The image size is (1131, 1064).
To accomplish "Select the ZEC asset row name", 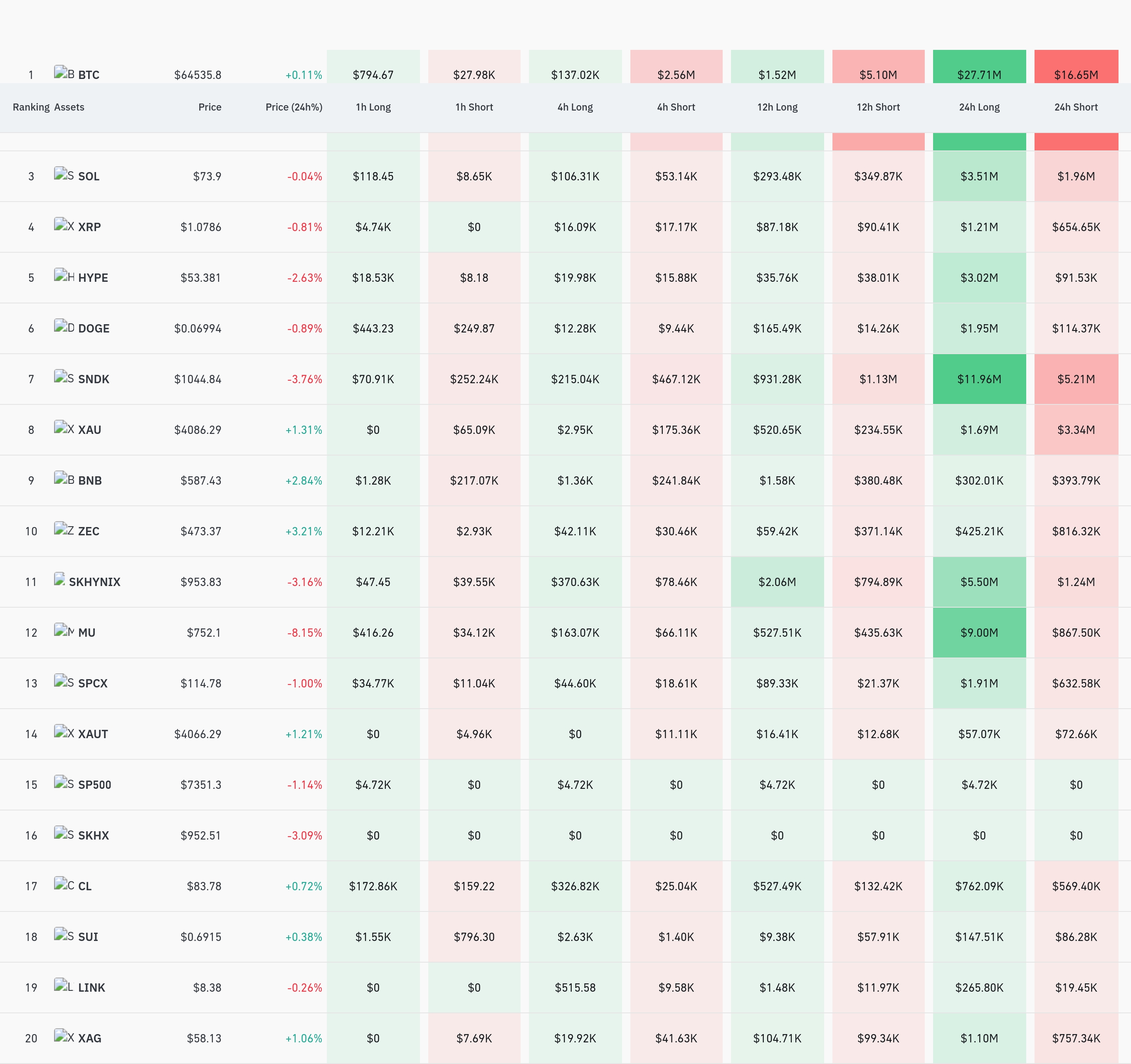I will [89, 531].
